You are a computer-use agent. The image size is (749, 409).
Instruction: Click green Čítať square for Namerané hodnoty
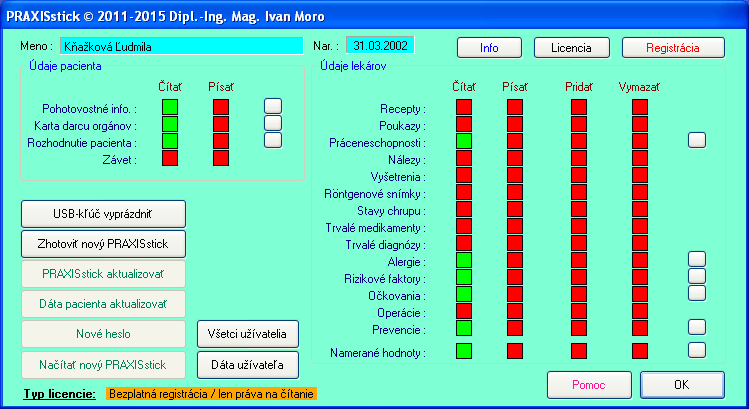[464, 351]
